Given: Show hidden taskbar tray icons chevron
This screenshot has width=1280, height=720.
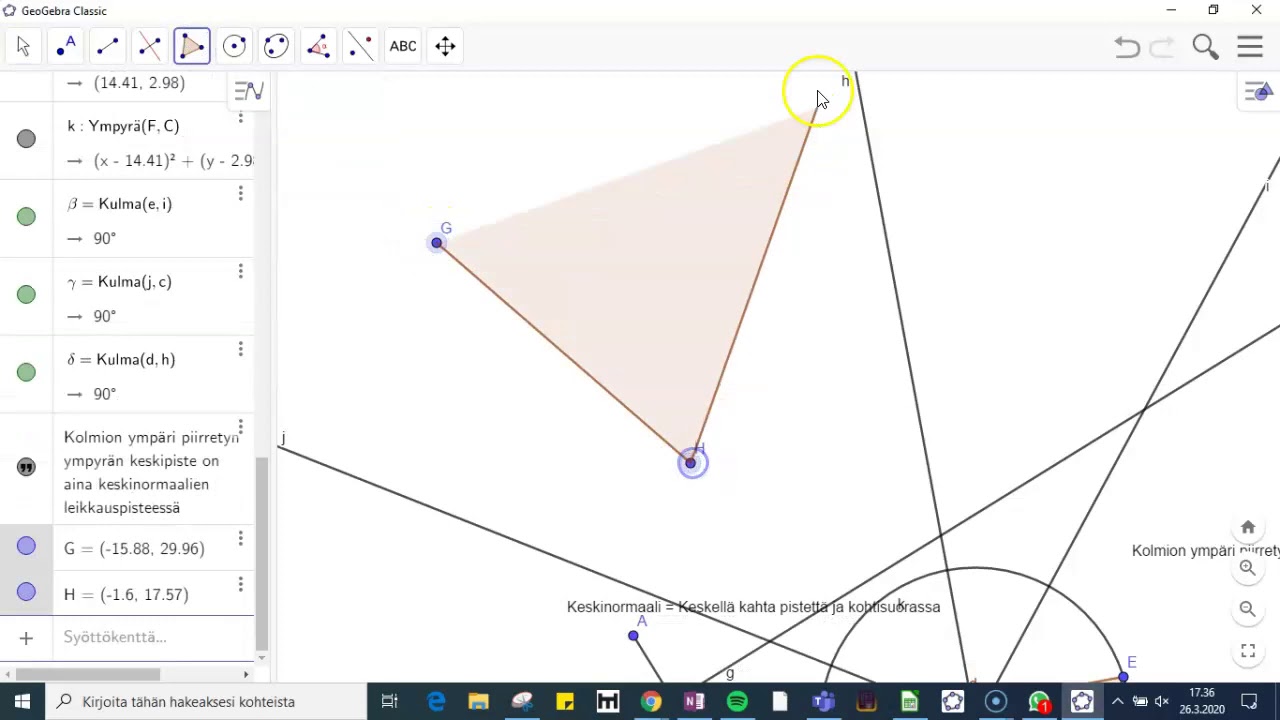Looking at the screenshot, I should click(x=1117, y=702).
